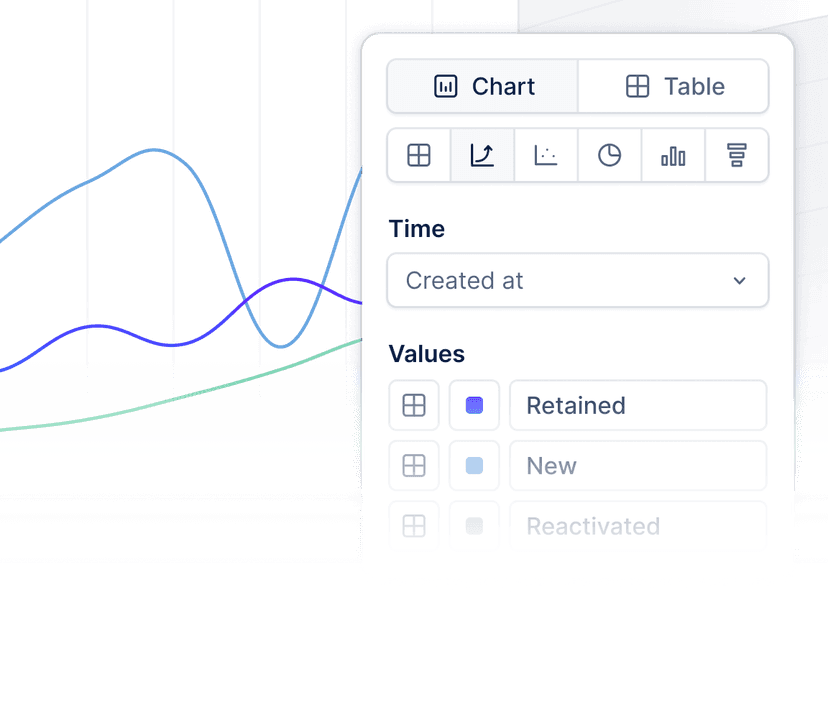Click the New value field
This screenshot has height=722, width=828.
pos(638,466)
